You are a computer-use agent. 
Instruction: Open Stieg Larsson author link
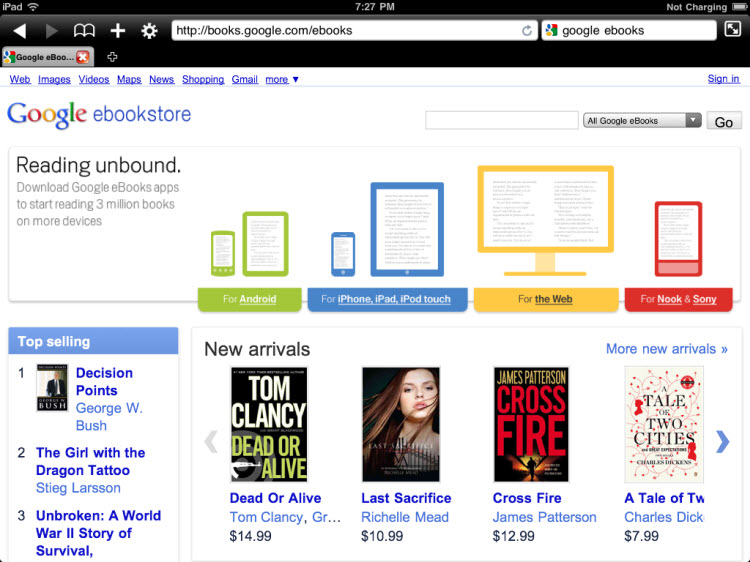pos(78,488)
